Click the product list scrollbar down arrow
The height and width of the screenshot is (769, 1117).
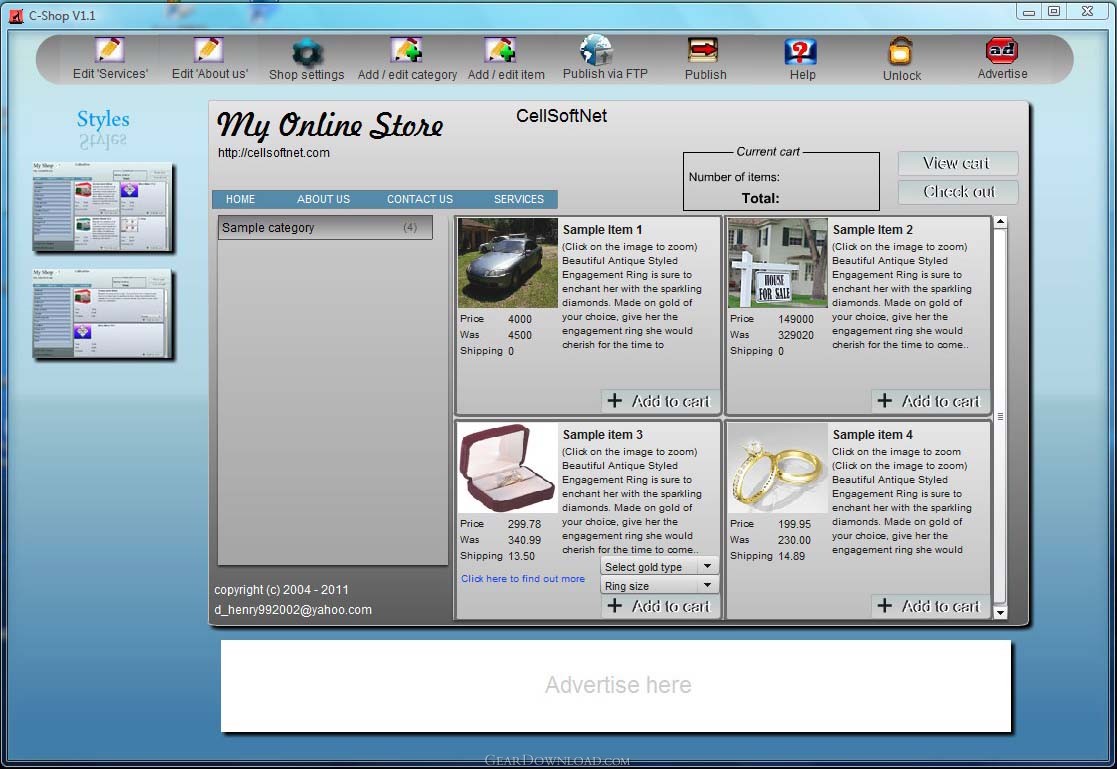(x=1000, y=612)
